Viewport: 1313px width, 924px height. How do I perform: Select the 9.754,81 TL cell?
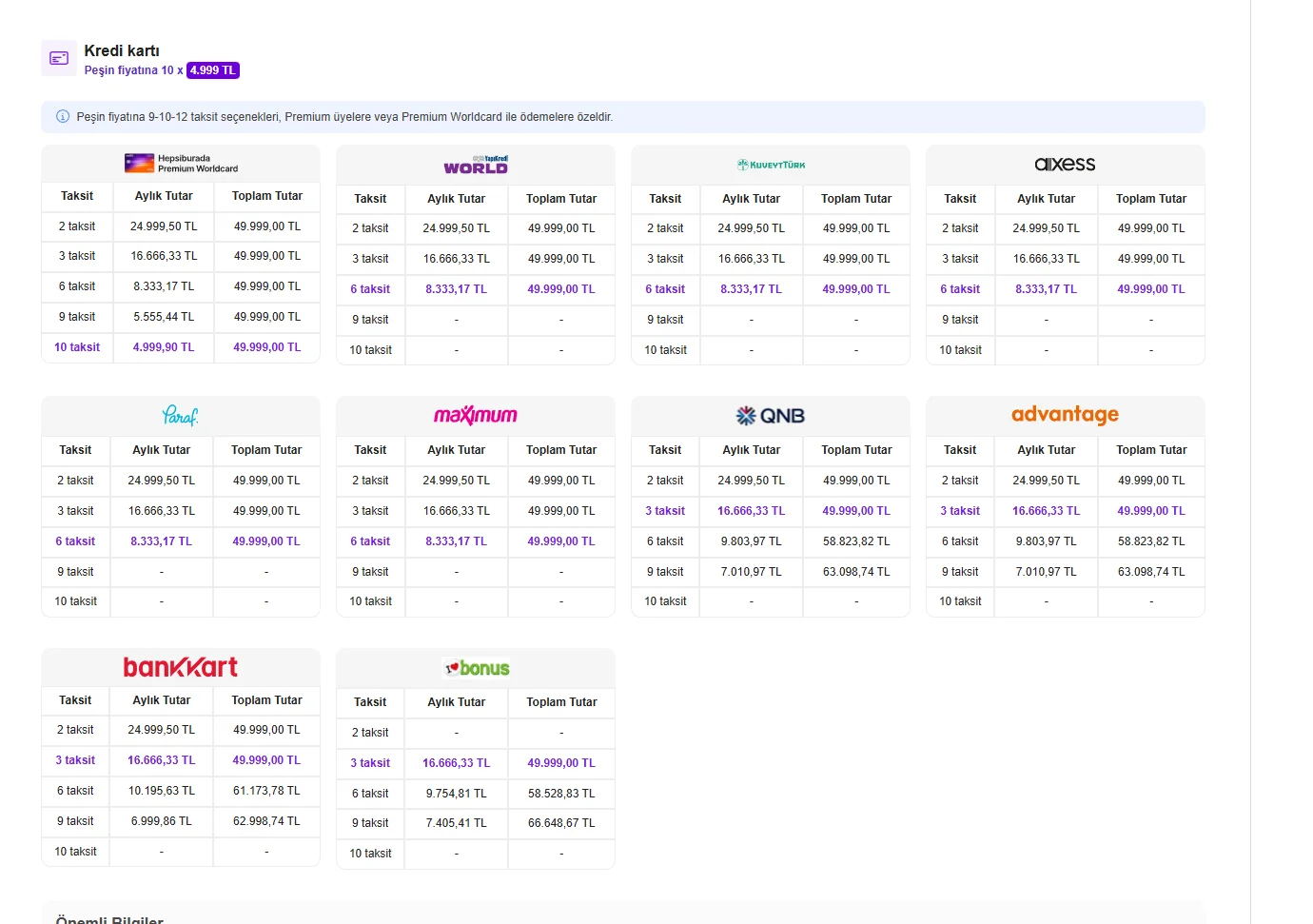[x=457, y=794]
